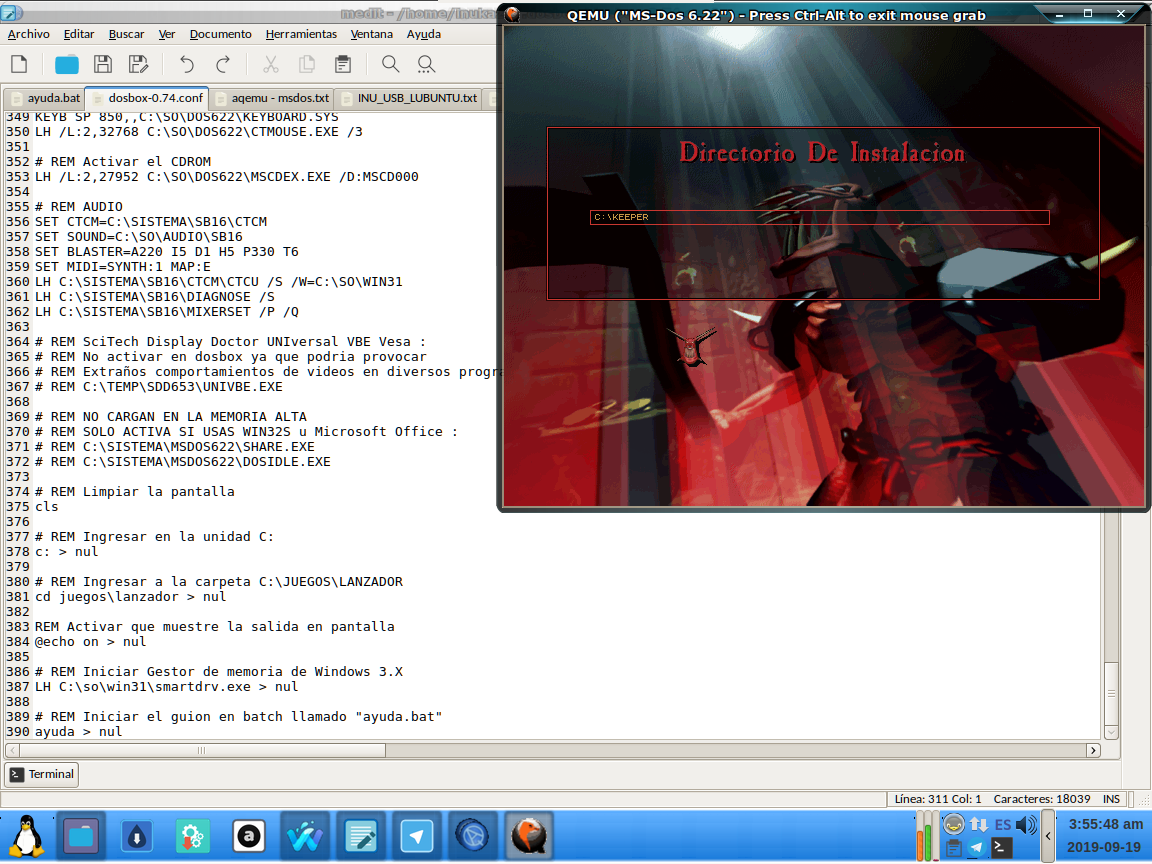Open the Documento menu
Viewport: 1152px width, 864px height.
(220, 34)
